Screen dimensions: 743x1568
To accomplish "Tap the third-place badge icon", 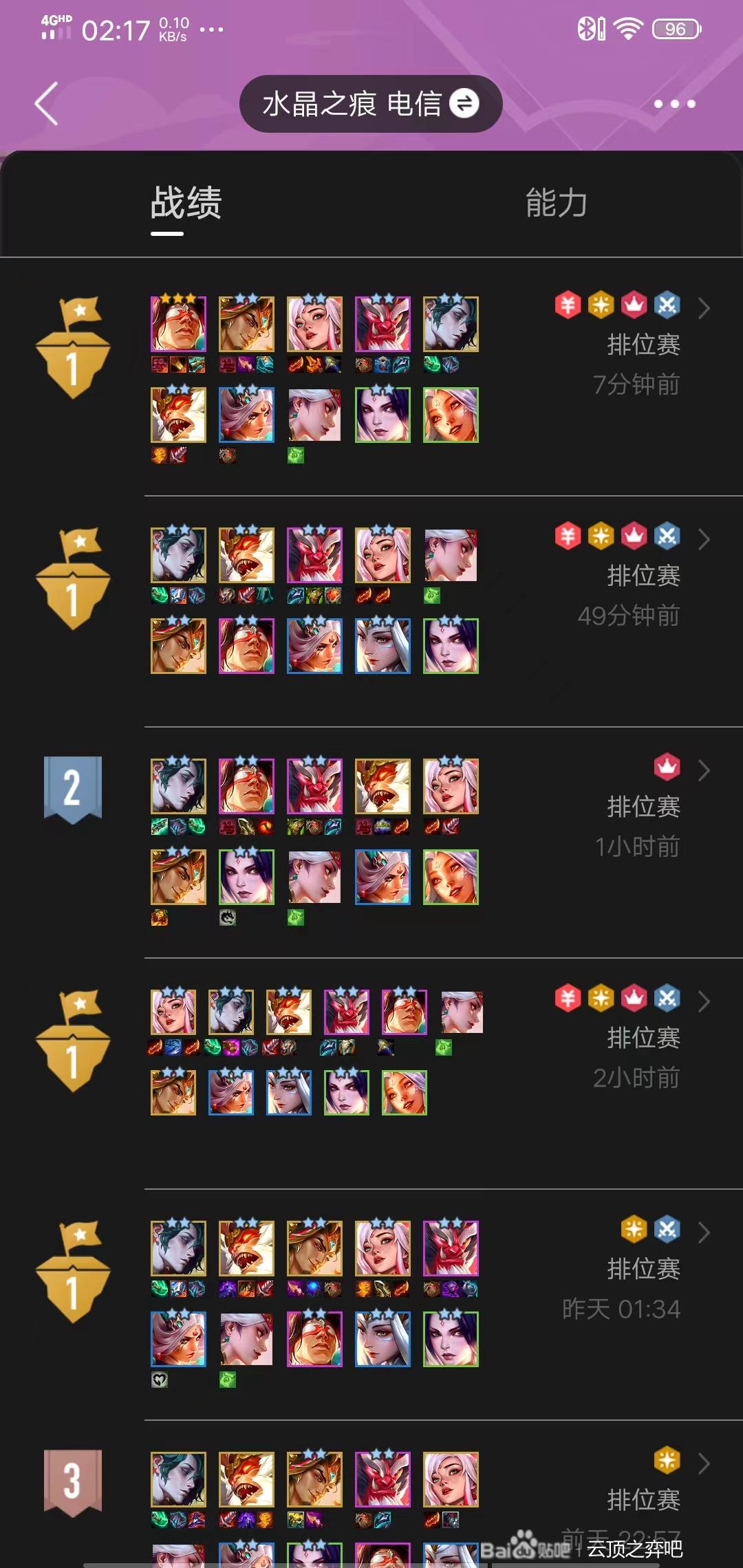I will click(73, 1483).
